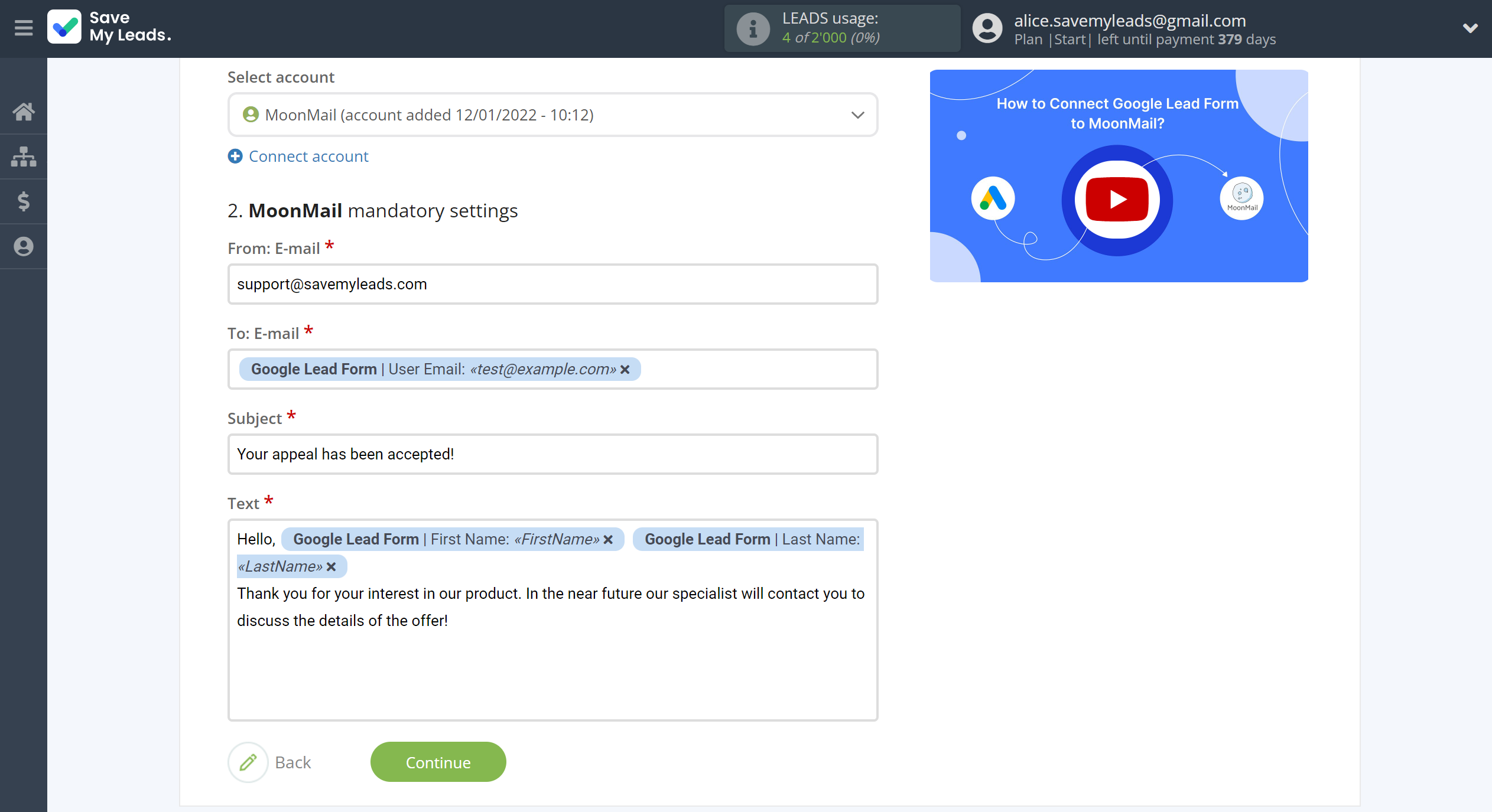1492x812 pixels.
Task: Click the Continue button
Action: tap(438, 761)
